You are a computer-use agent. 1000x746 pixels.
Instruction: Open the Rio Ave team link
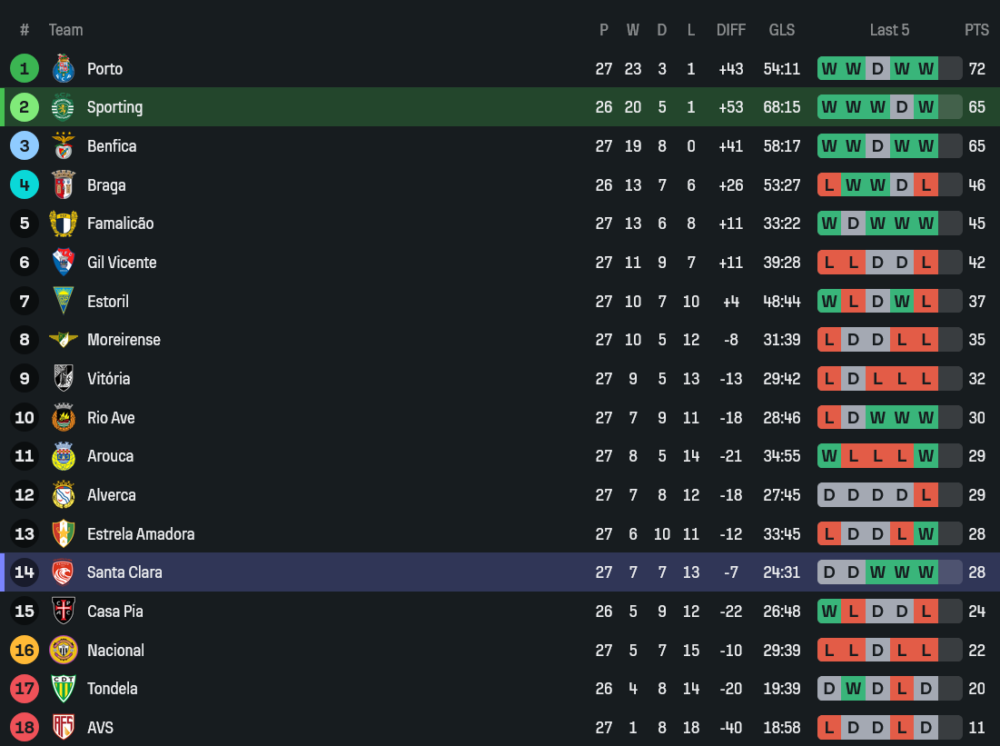click(x=111, y=417)
